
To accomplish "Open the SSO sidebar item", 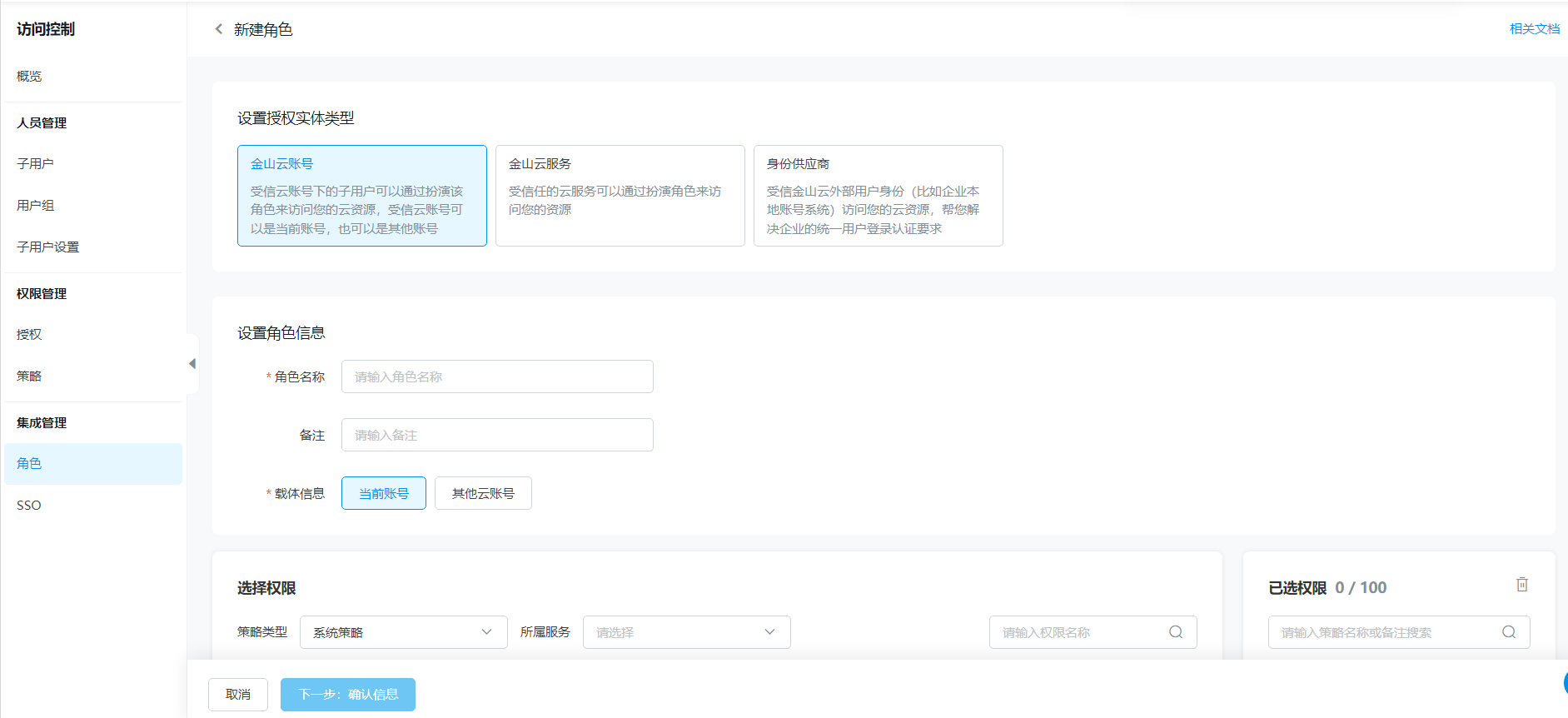I will [x=29, y=506].
